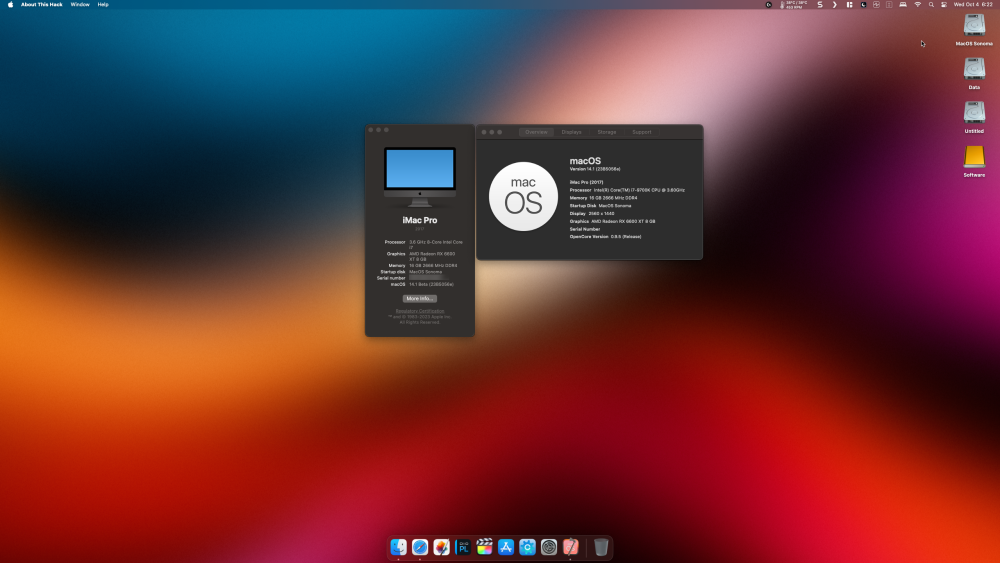Click About This Hack icon in the Dock
This screenshot has height=563, width=1000.
point(571,547)
